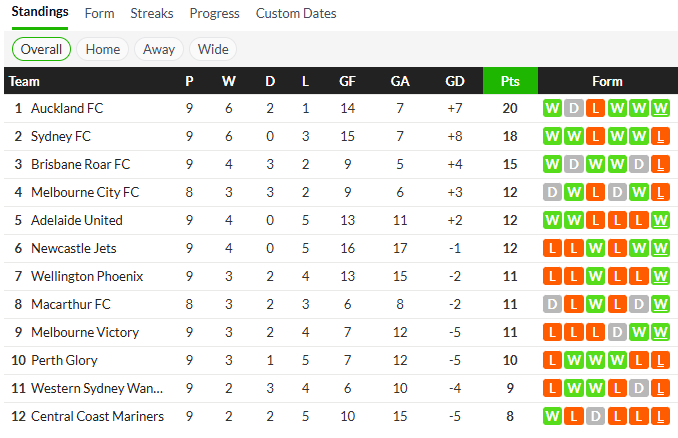Click Central Coast Mariners' first W form badge

pyautogui.click(x=551, y=416)
